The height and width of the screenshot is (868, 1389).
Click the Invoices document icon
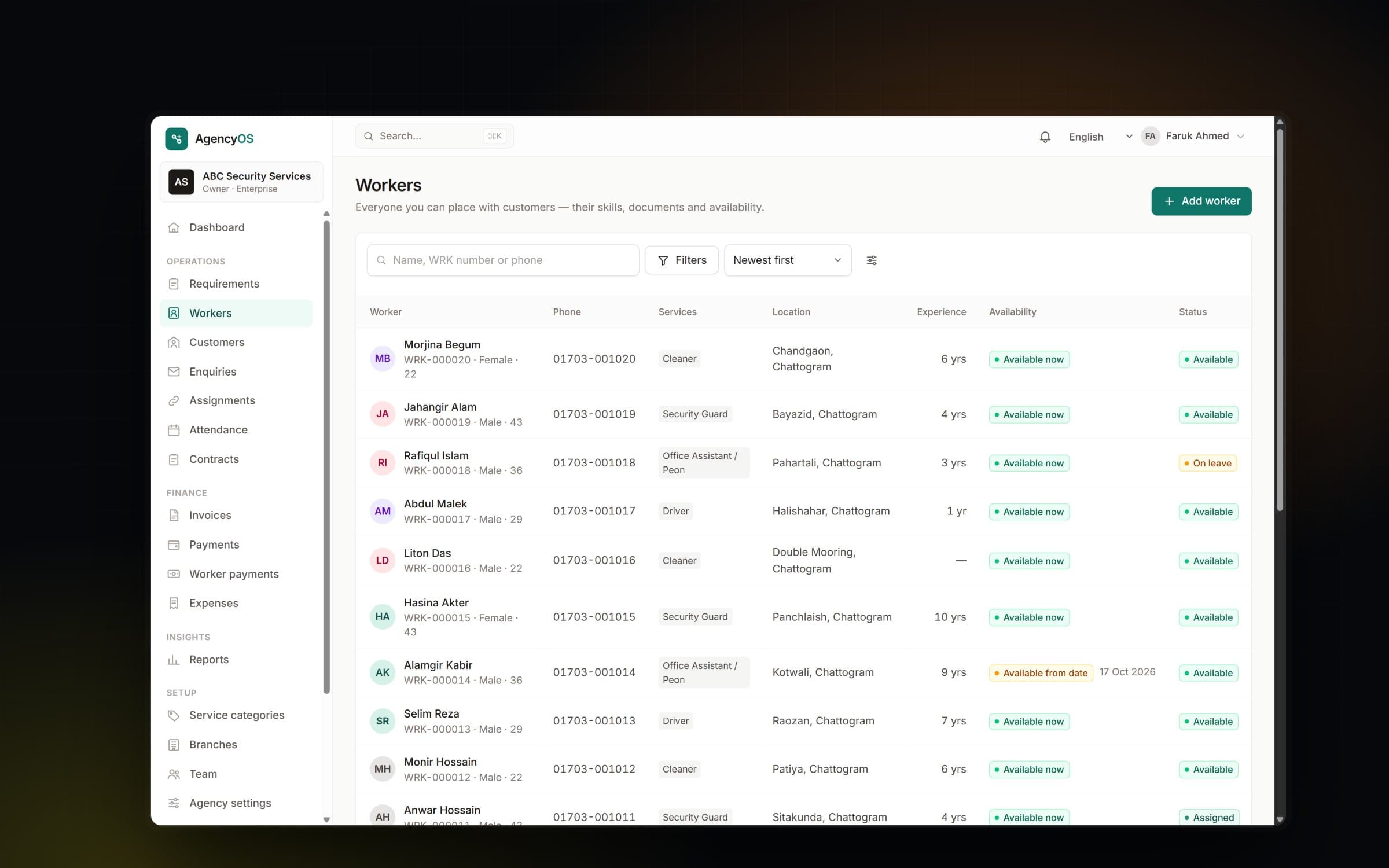coord(174,515)
